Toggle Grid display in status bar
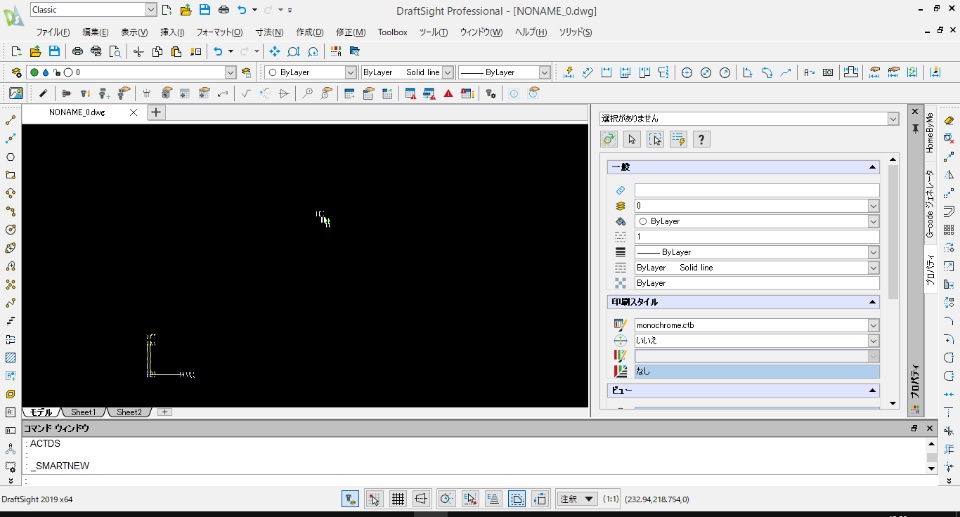The height and width of the screenshot is (517, 960). pyautogui.click(x=397, y=499)
